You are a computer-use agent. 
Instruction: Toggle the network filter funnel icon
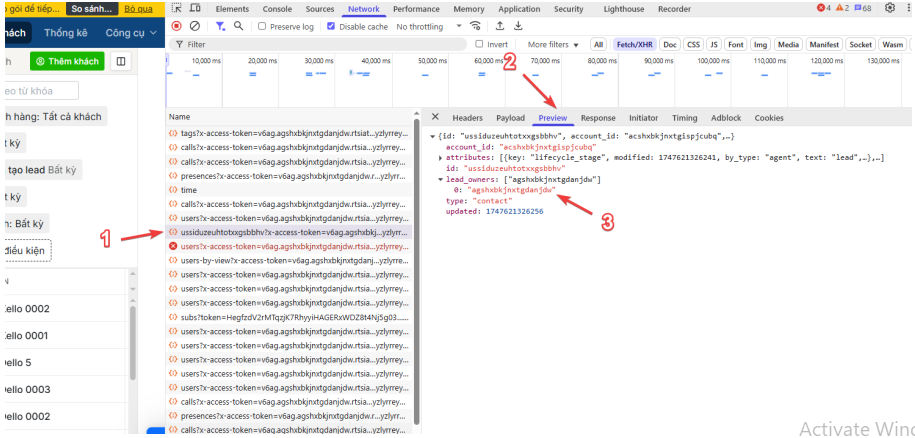click(x=220, y=26)
